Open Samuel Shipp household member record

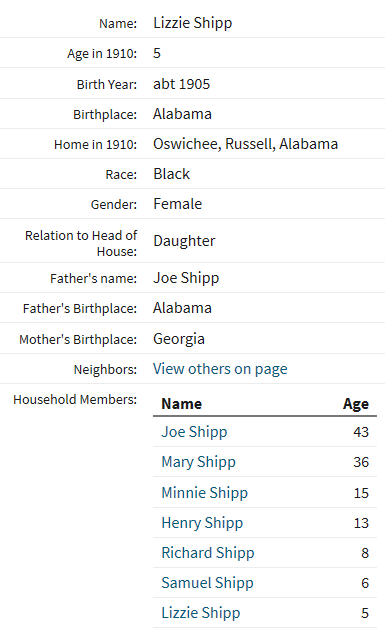pyautogui.click(x=207, y=583)
